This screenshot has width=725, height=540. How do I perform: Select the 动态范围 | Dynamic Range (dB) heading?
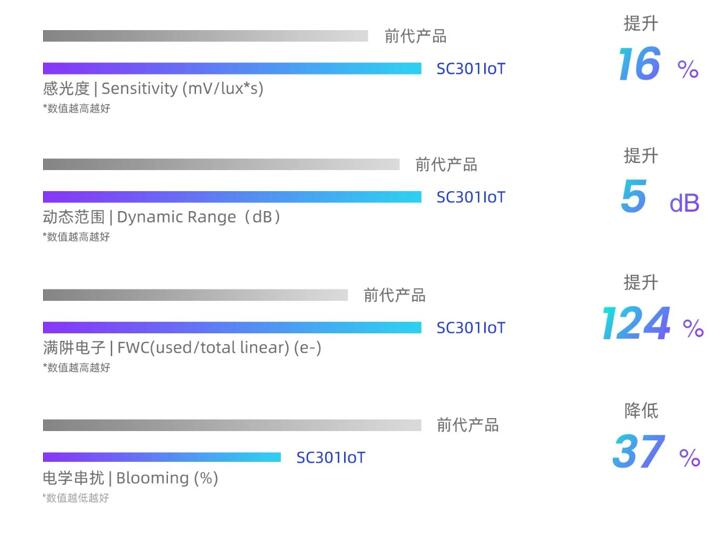point(161,217)
